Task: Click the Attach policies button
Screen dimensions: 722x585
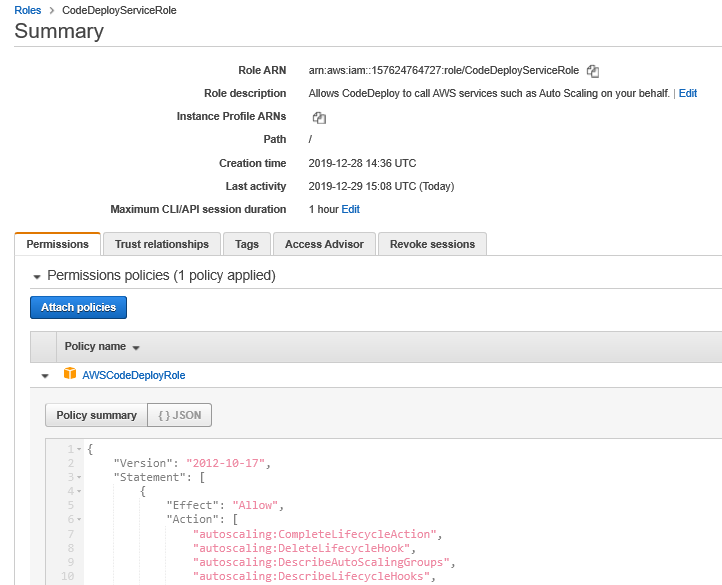Action: tap(78, 307)
